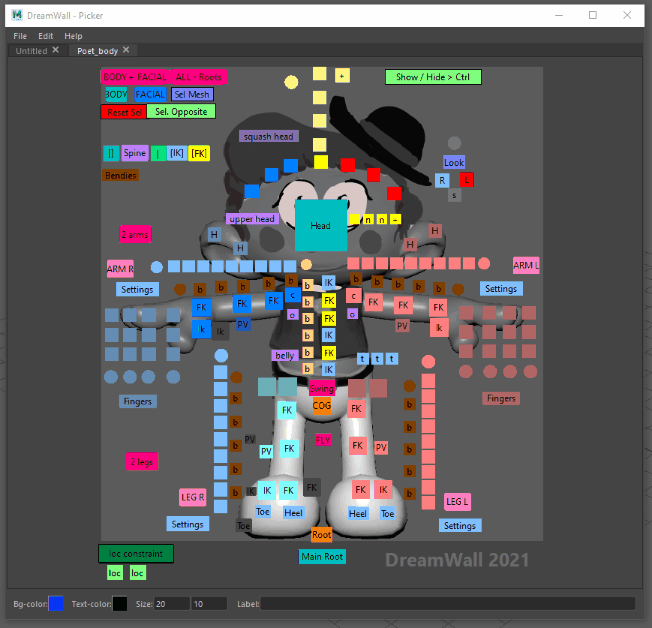Screen dimensions: 652x628
Task: Select the squash head control
Action: point(268,136)
